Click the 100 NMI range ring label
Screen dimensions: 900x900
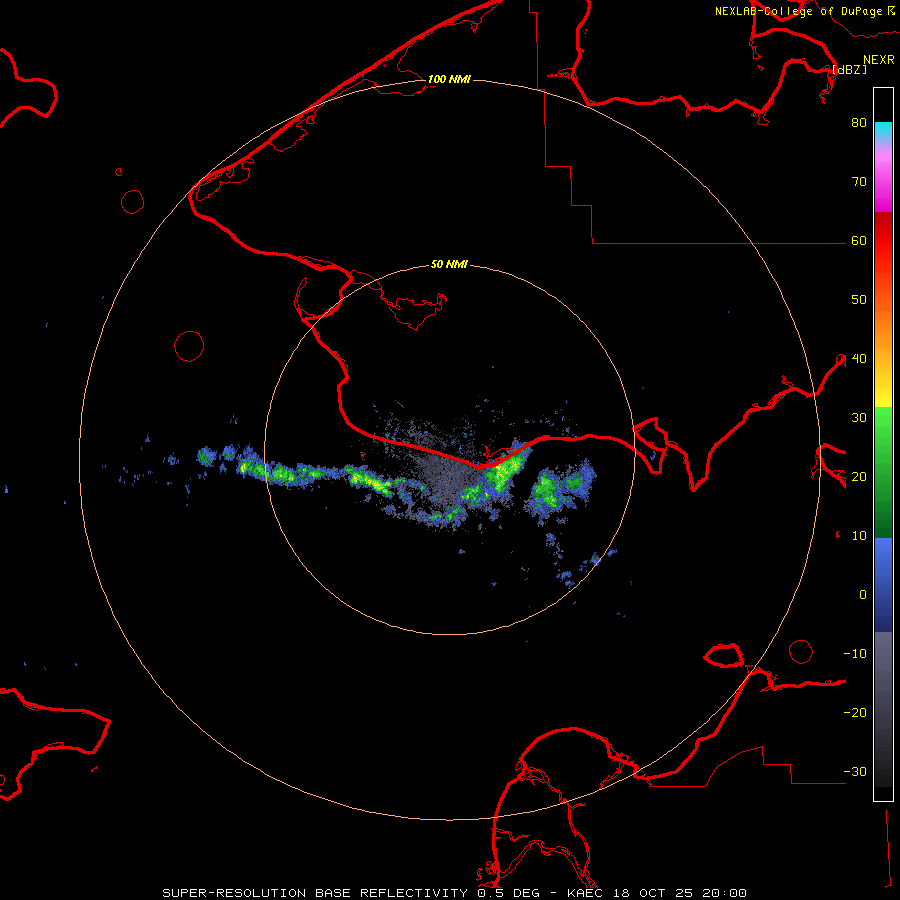coord(449,79)
